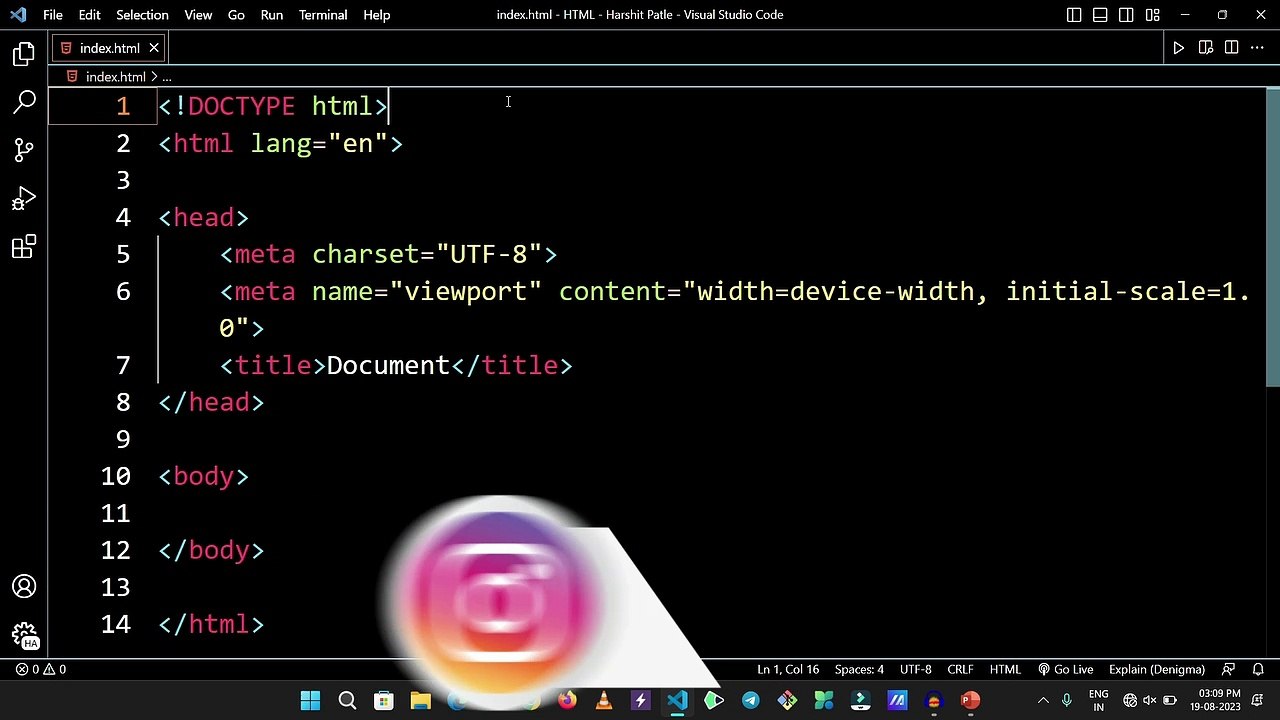Open Telegram from taskbar
Image resolution: width=1280 pixels, height=720 pixels.
click(750, 700)
